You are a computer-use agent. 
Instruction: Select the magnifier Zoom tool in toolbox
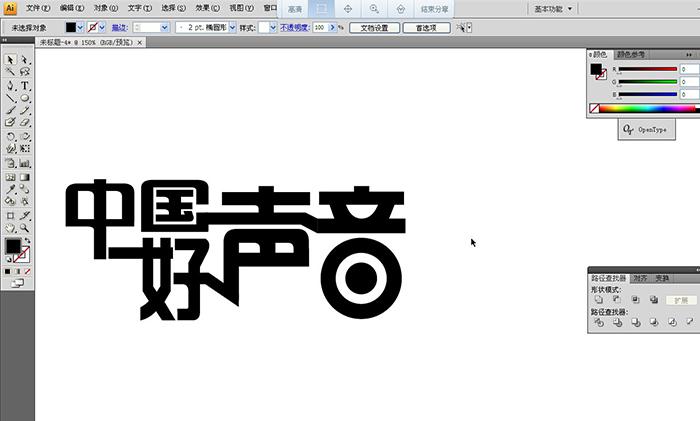pos(25,228)
